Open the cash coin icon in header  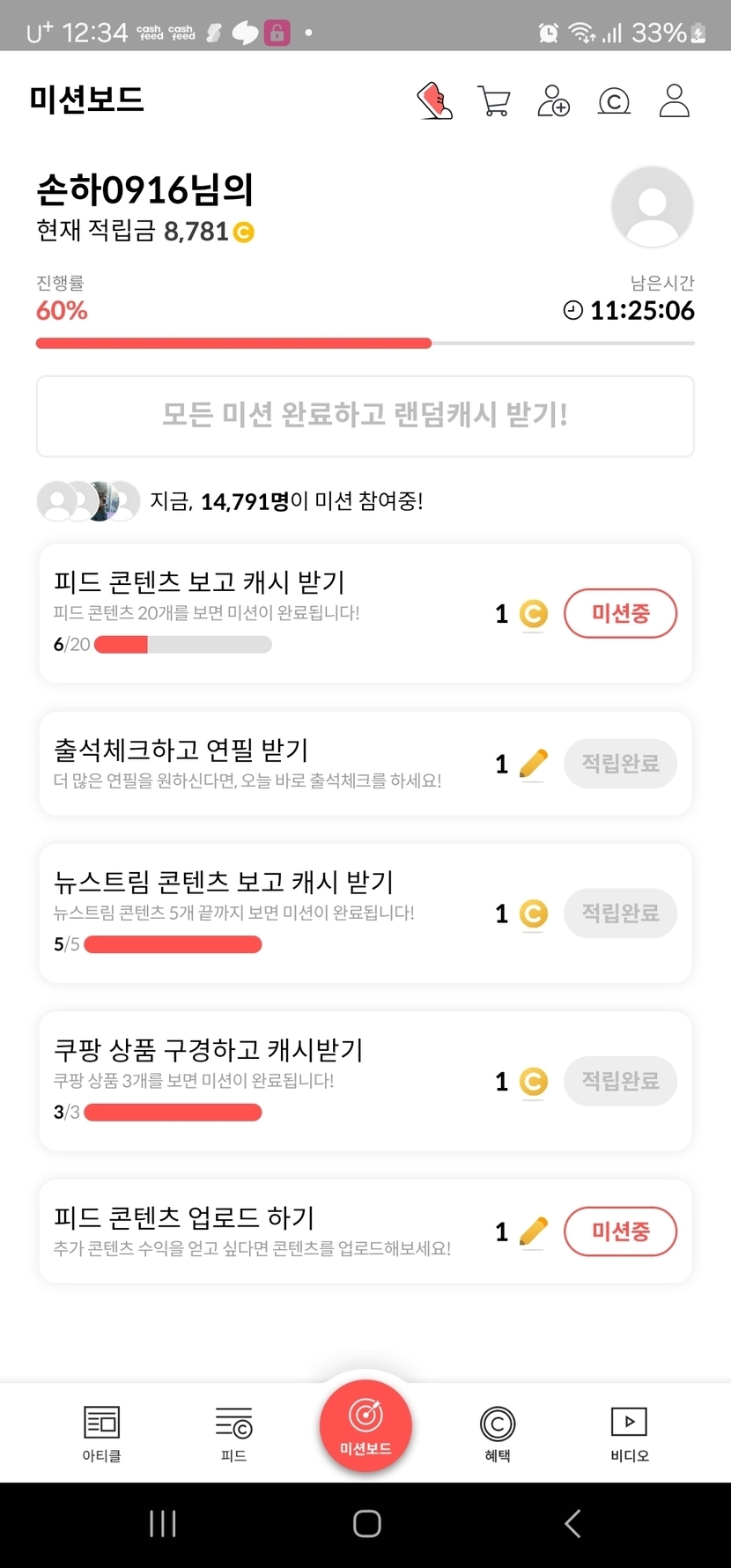[x=614, y=101]
